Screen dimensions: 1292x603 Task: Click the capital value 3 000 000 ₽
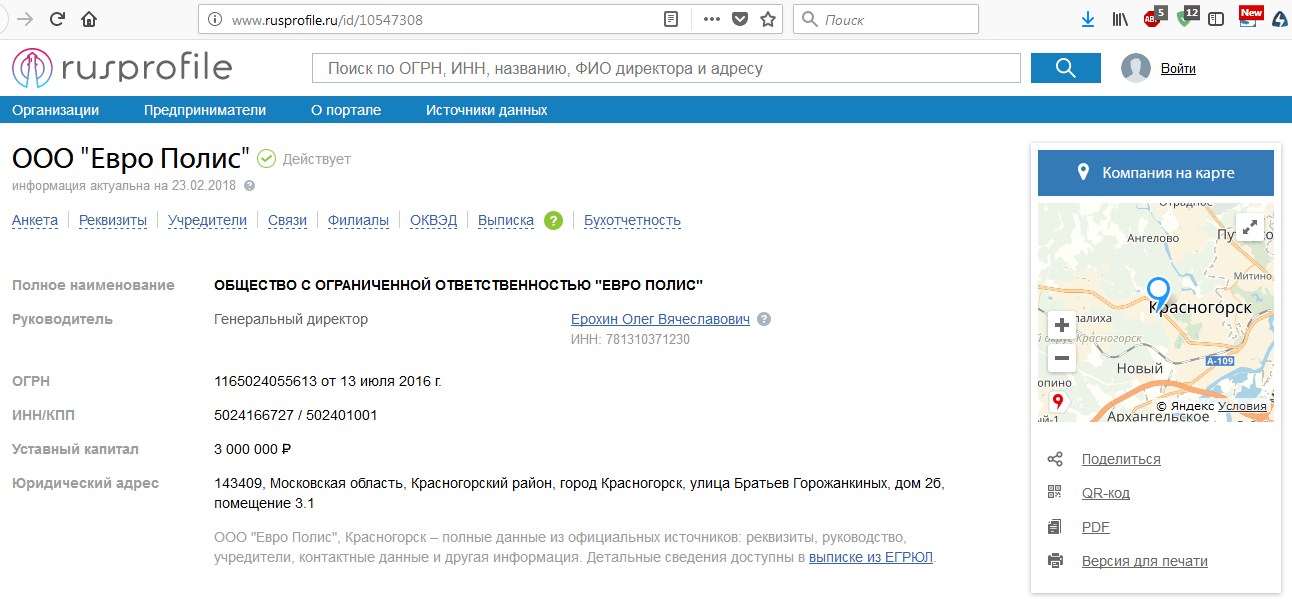coord(253,449)
